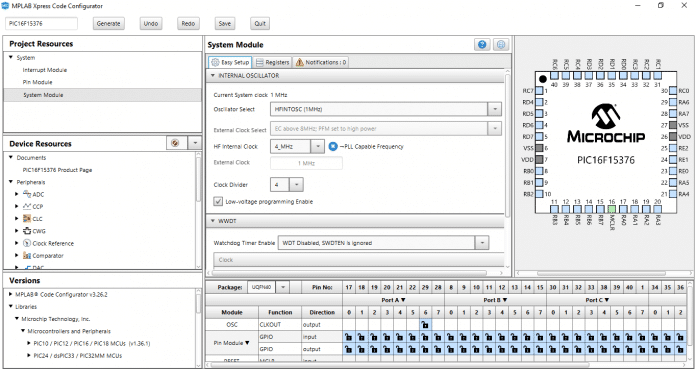Click the CCP peripheral icon
Image resolution: width=696 pixels, height=370 pixels.
point(27,206)
